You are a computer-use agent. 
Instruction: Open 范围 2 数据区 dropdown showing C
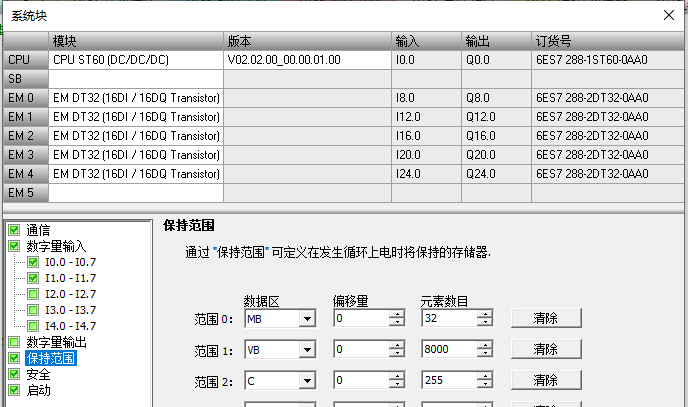tap(306, 381)
